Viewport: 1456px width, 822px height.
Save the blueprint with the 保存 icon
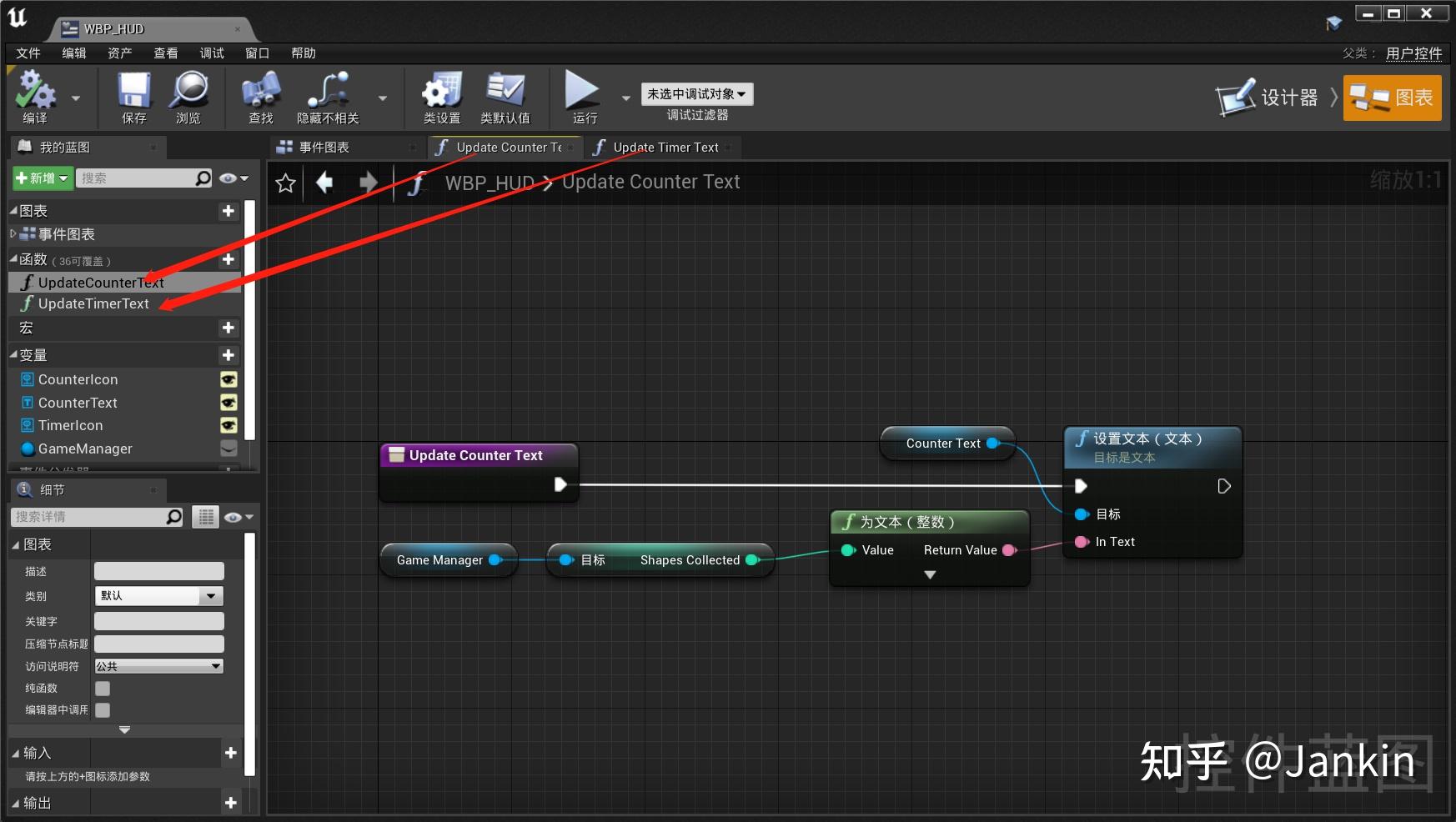click(x=132, y=96)
